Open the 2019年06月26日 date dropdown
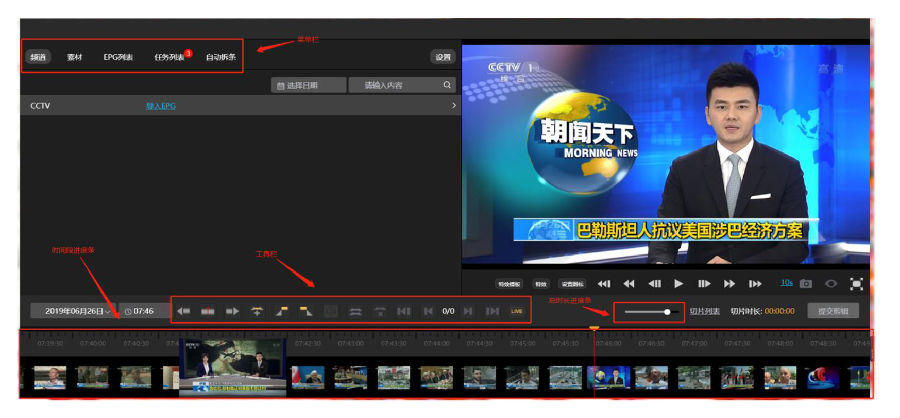Image resolution: width=900 pixels, height=418 pixels. point(72,311)
